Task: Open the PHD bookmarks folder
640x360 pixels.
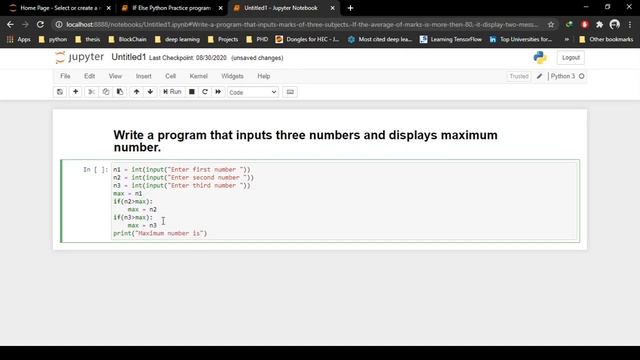Action: [x=257, y=39]
